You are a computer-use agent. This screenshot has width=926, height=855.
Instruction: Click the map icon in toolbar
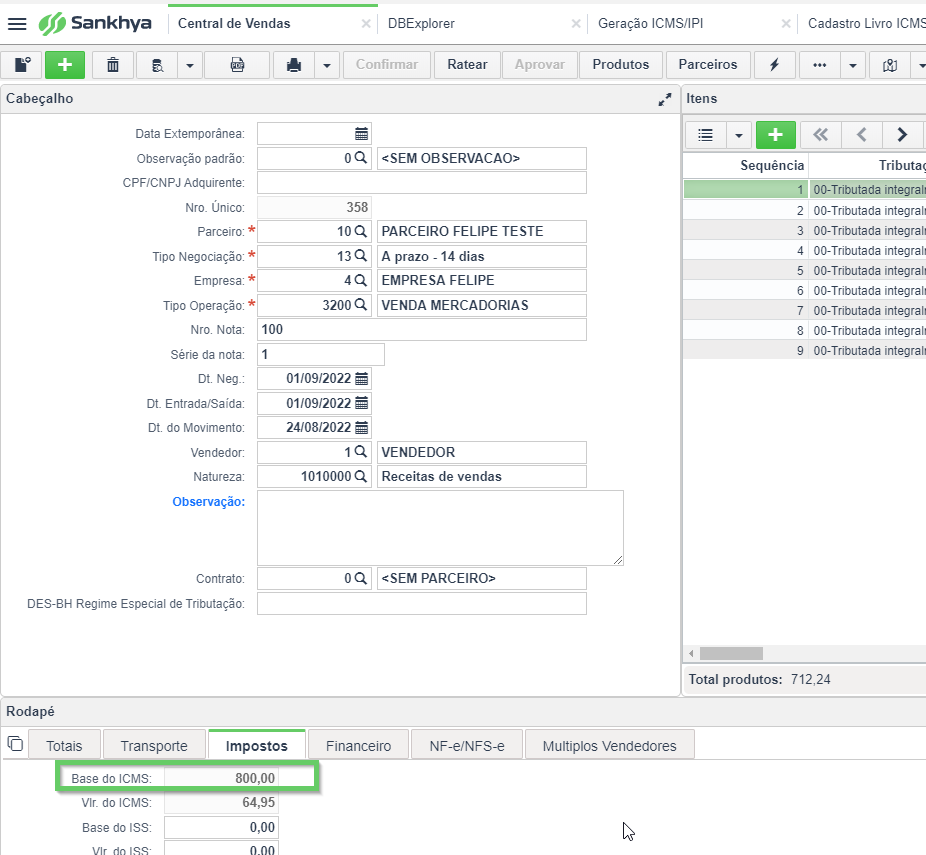(890, 65)
